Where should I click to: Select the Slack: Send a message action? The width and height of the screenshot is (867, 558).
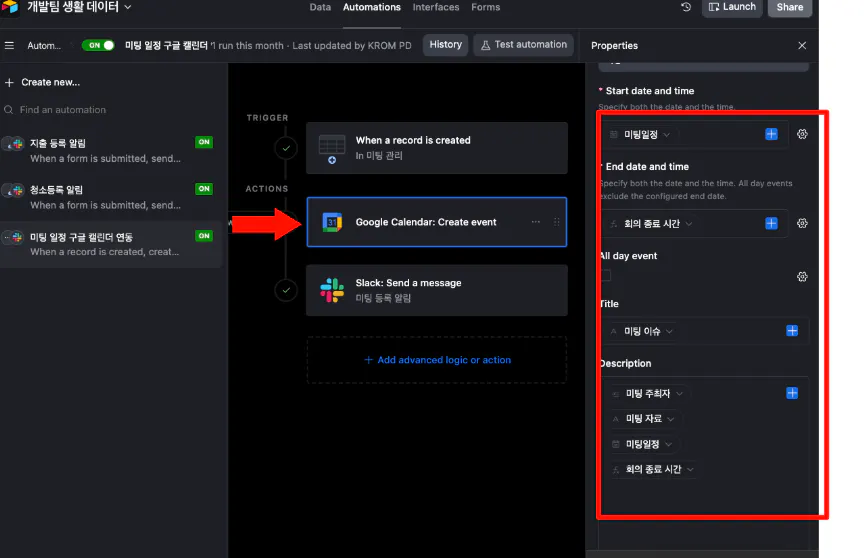click(x=437, y=290)
